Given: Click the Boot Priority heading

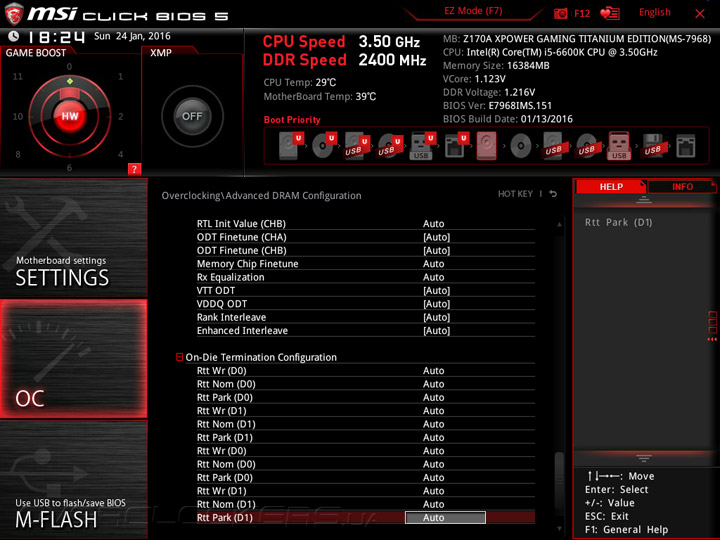Looking at the screenshot, I should [x=292, y=119].
